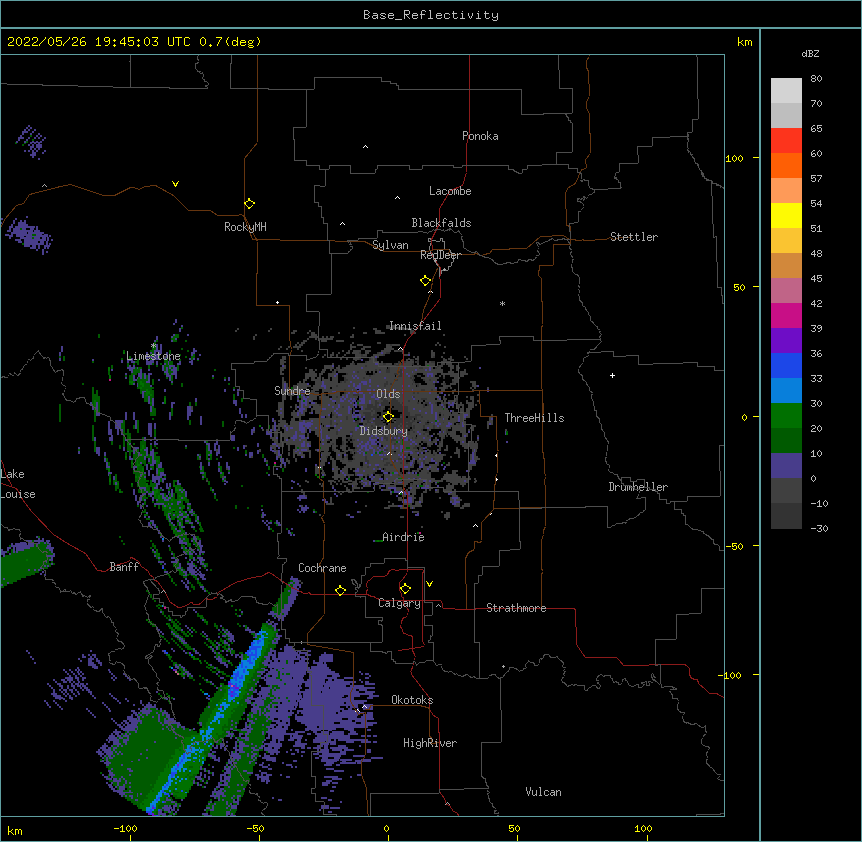Click the Strathmore town label
Screen dimensions: 862x842
[516, 608]
